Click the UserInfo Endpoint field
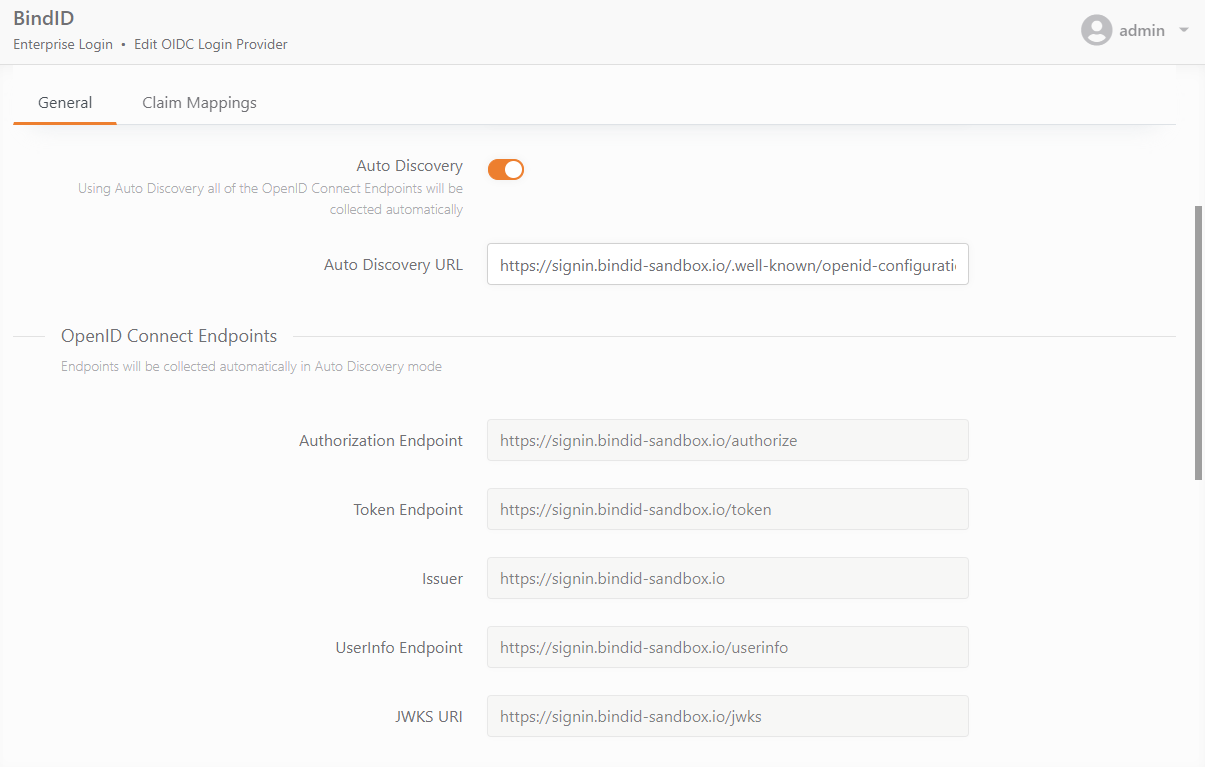 (x=728, y=647)
